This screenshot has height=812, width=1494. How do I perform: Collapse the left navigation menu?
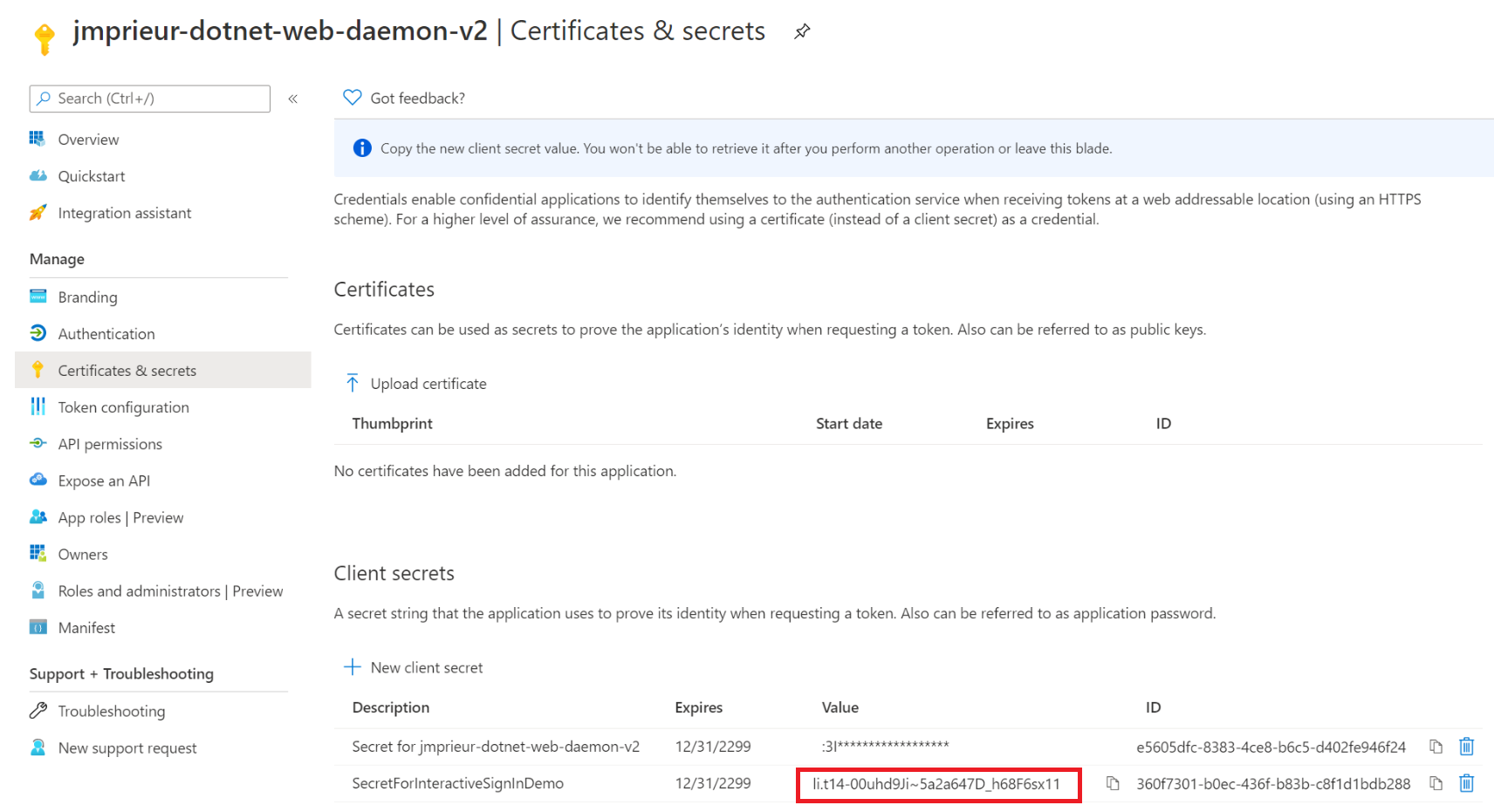click(293, 99)
